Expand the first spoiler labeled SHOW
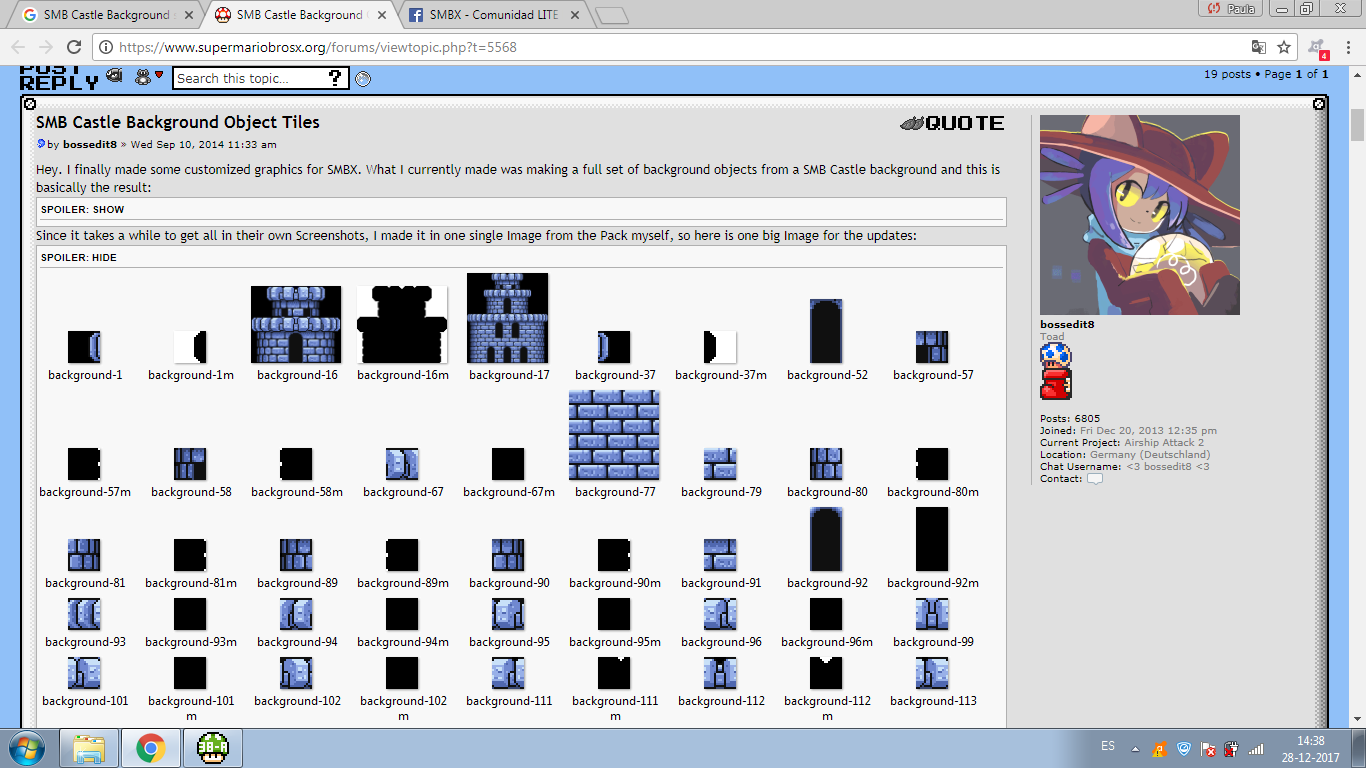This screenshot has width=1366, height=768. [x=83, y=210]
